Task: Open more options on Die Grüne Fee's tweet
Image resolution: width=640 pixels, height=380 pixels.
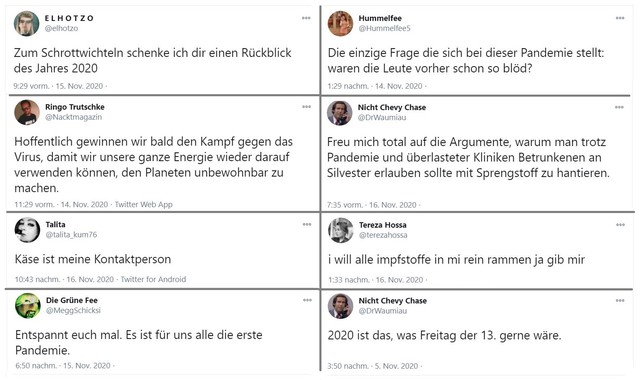Action: click(307, 300)
